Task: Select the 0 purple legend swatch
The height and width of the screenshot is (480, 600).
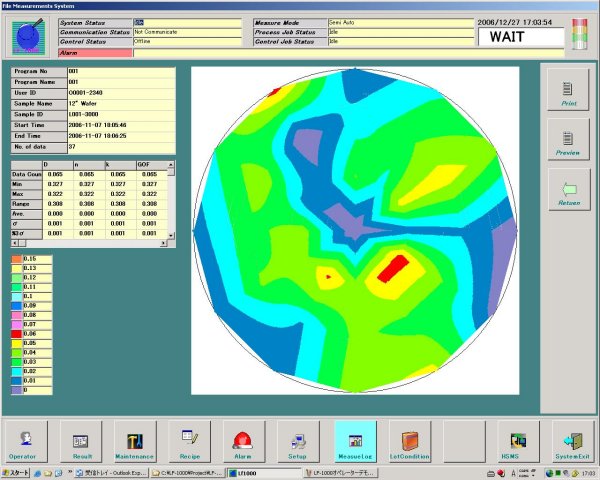Action: click(x=17, y=390)
